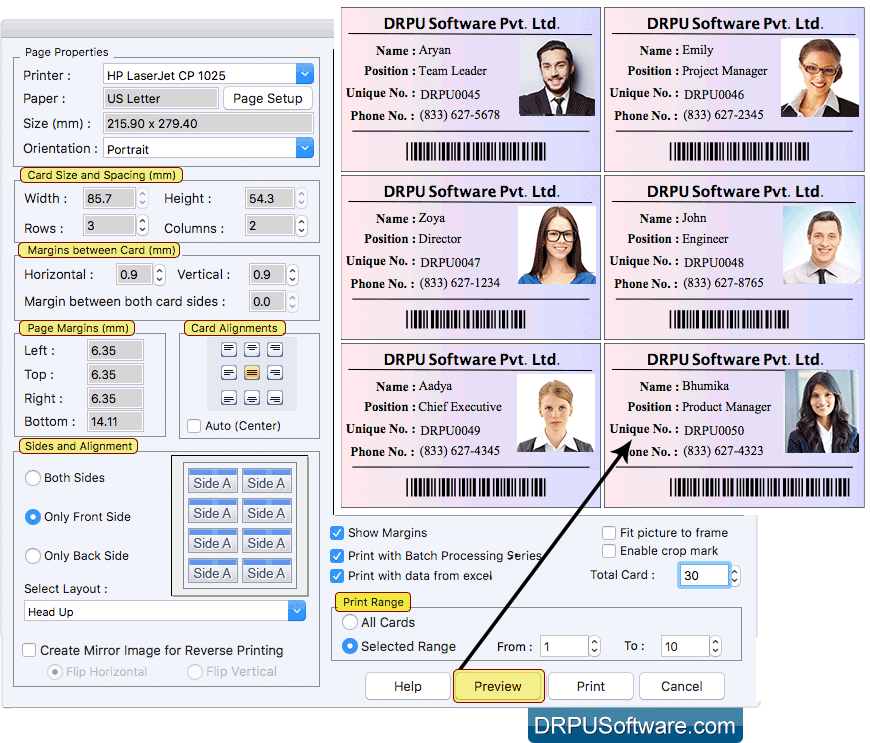
Task: Open the Printer selection dropdown
Action: (303, 73)
